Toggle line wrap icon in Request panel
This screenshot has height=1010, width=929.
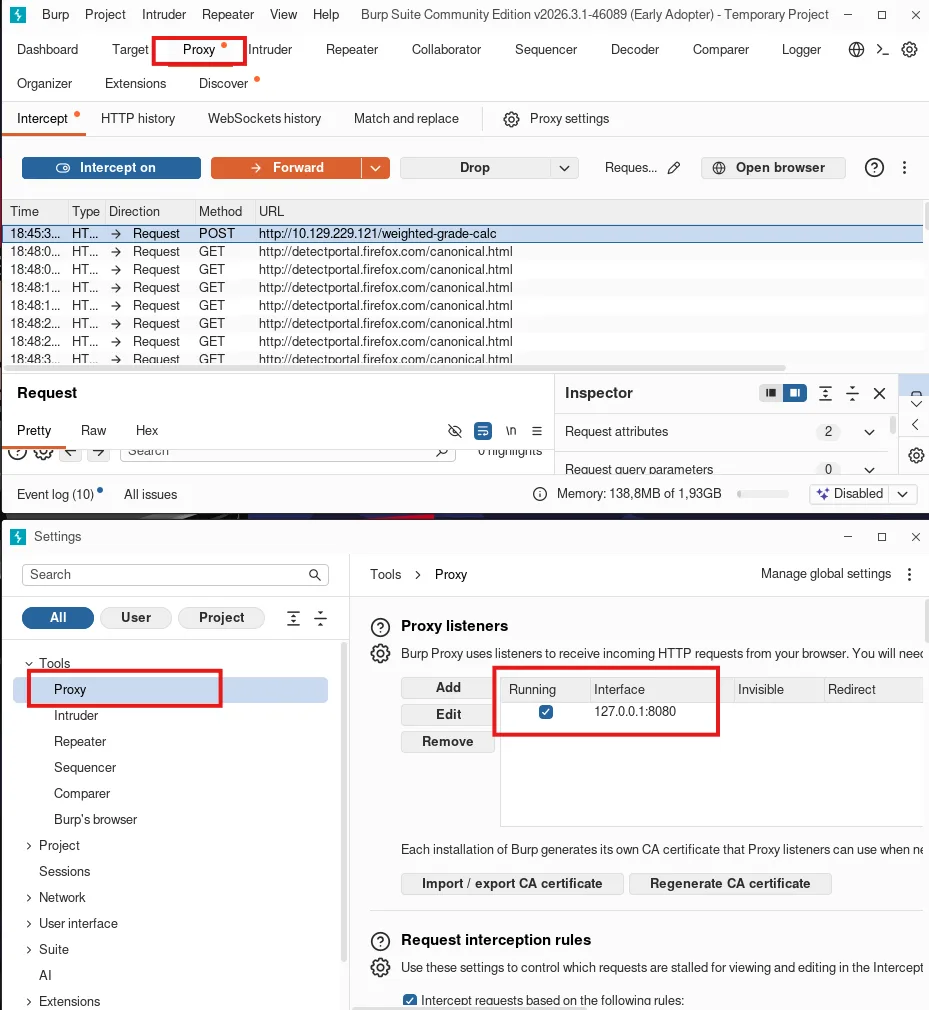pos(483,431)
